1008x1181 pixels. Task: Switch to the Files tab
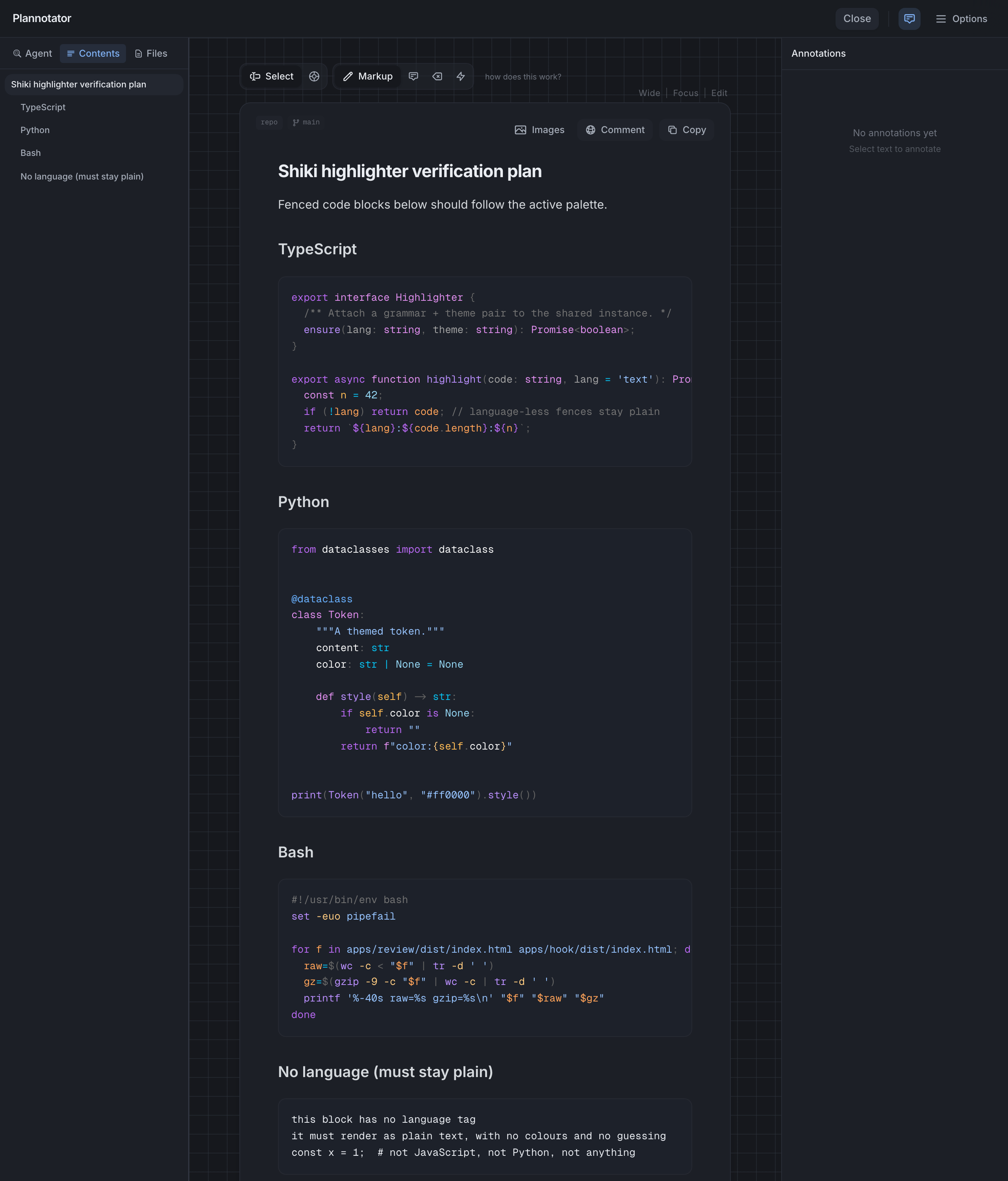coord(151,54)
